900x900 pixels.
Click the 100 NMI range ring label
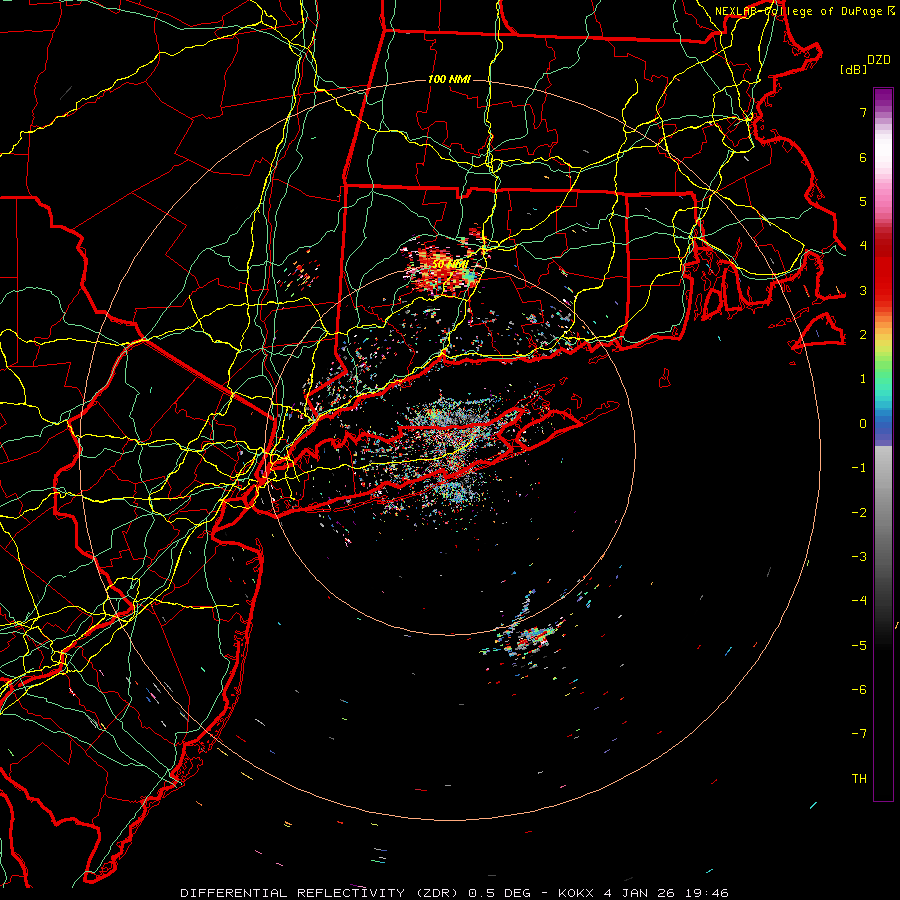click(449, 79)
